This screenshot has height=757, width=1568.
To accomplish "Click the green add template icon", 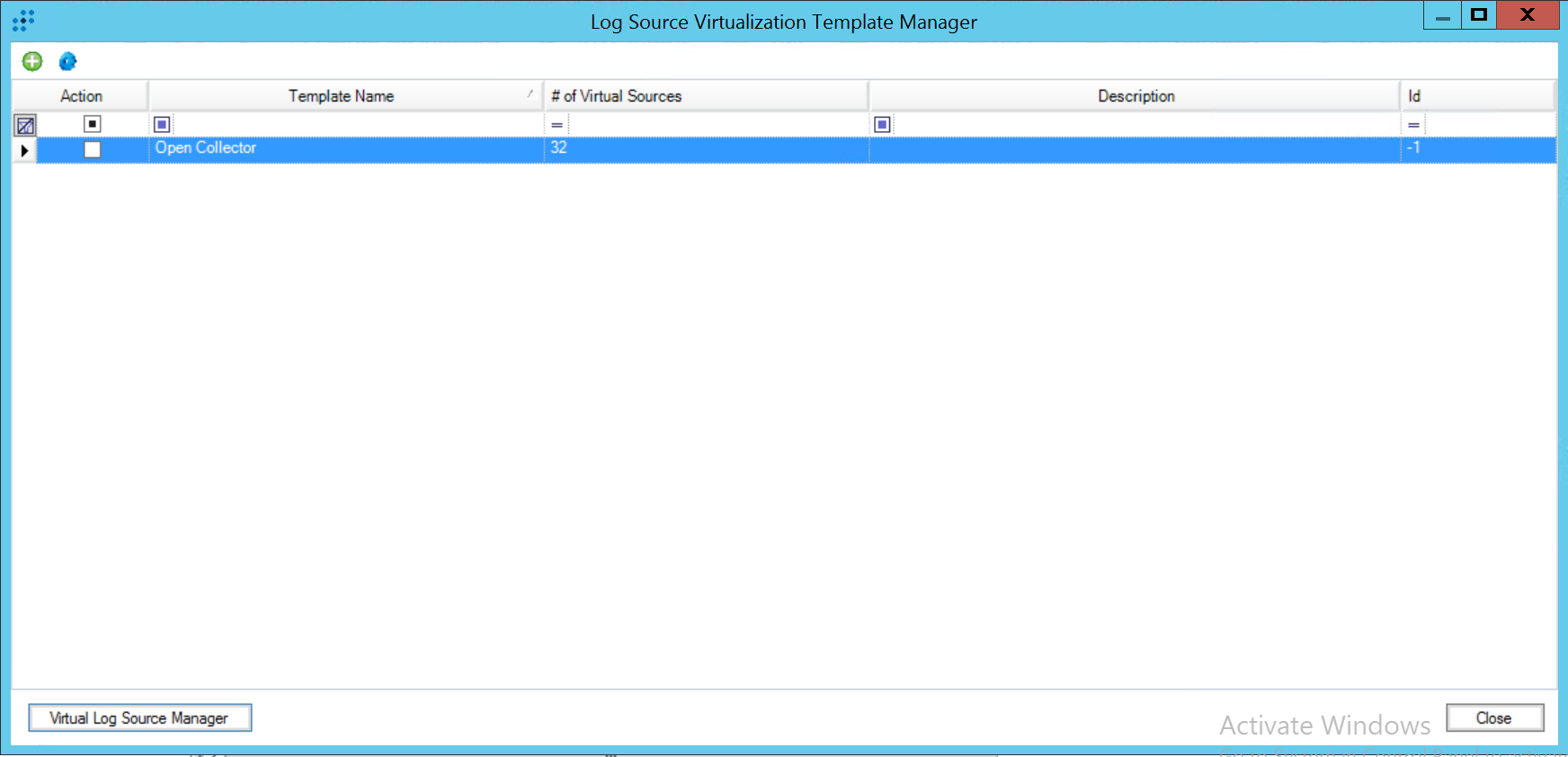I will tap(32, 61).
